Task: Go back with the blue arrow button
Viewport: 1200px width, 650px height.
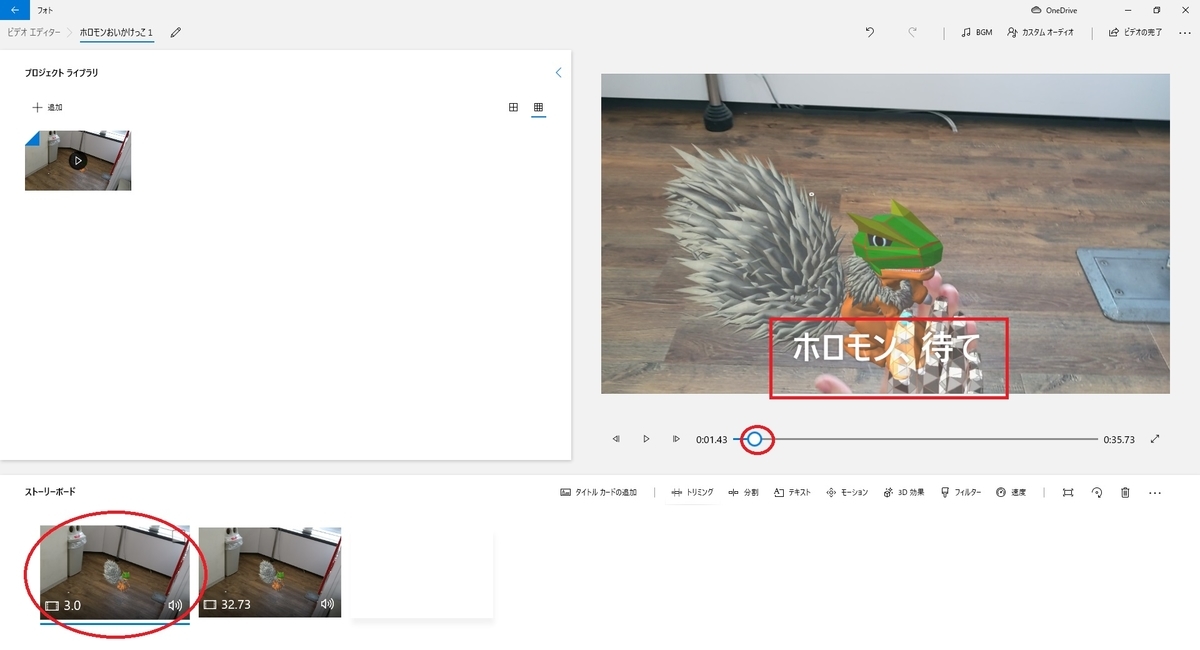Action: tap(14, 10)
